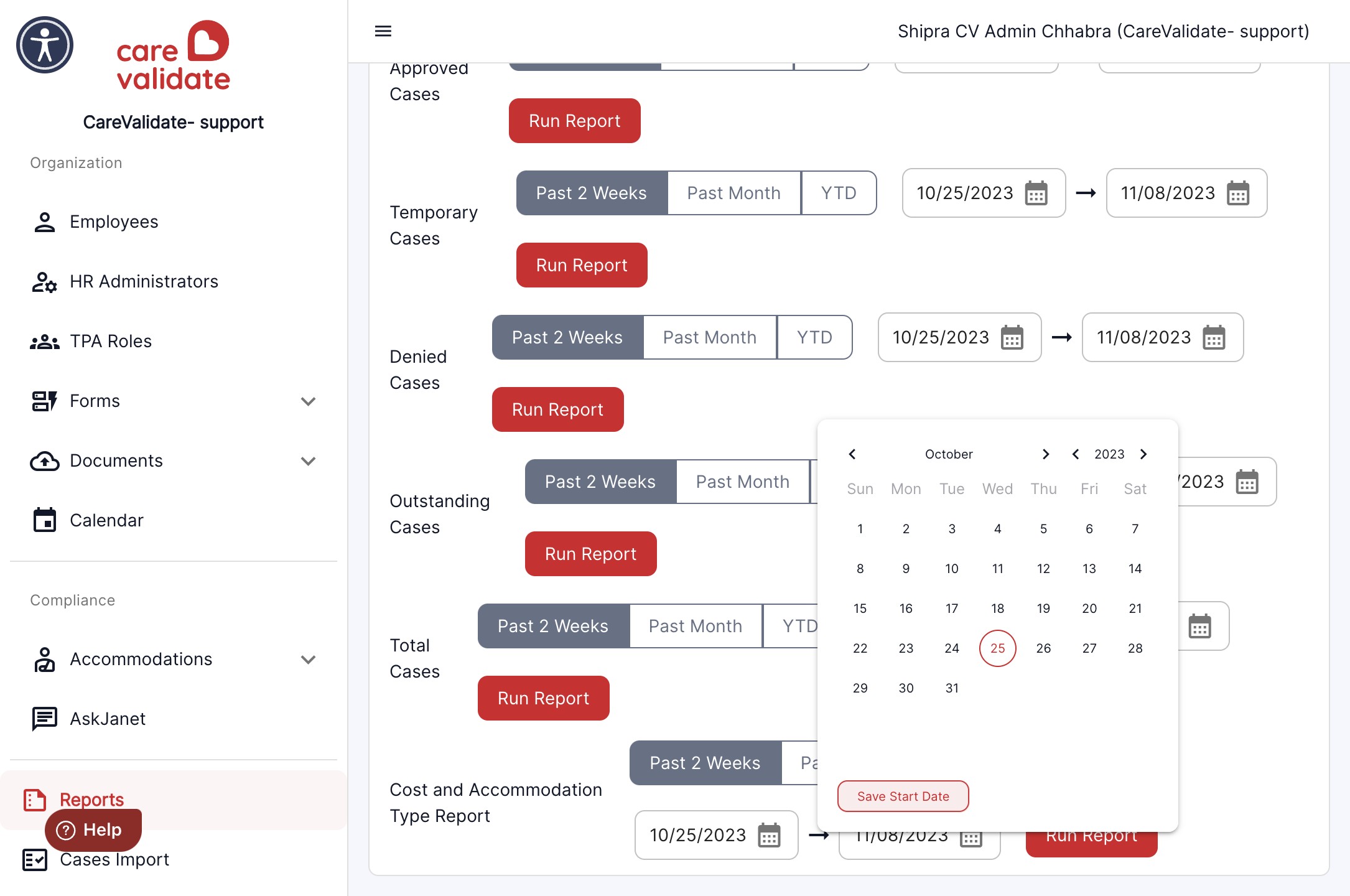Click the user name Shipra CV Admin Chhabra
The width and height of the screenshot is (1350, 896).
coord(1104,31)
